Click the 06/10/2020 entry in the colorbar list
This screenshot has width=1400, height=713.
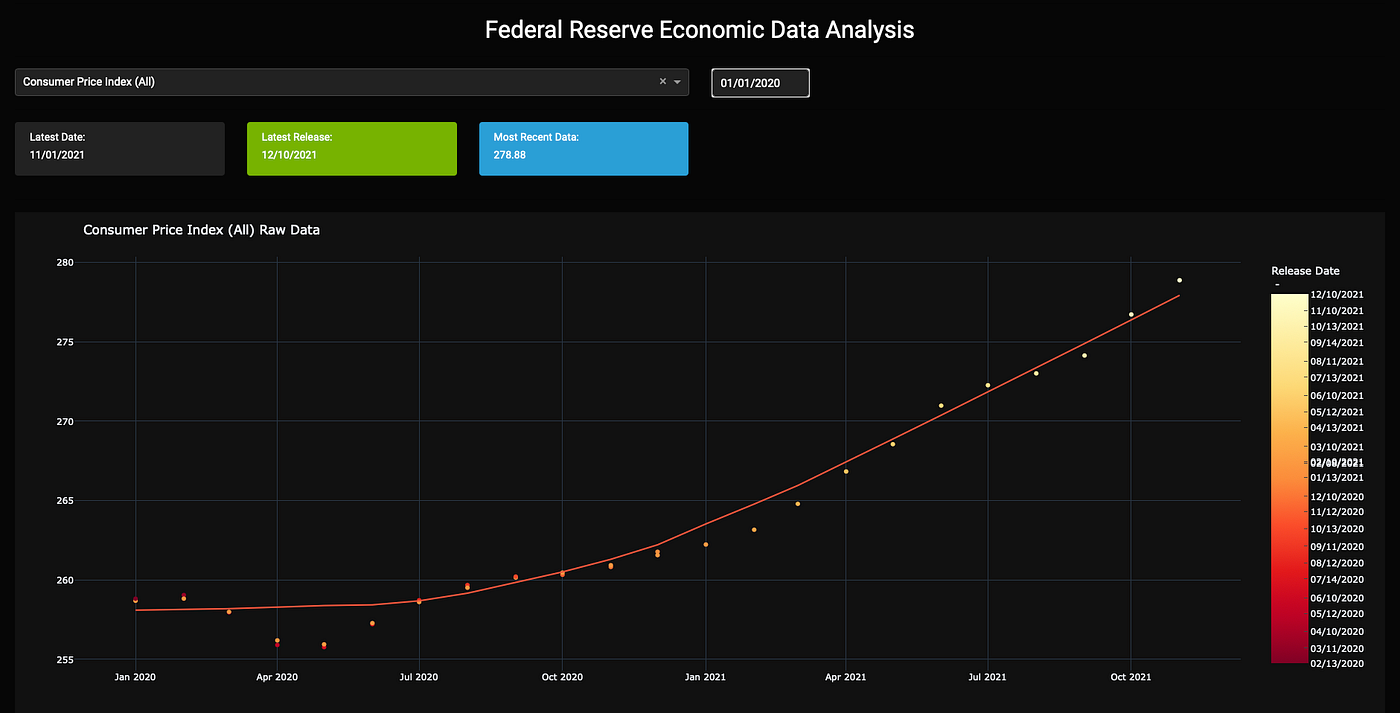[x=1336, y=597]
